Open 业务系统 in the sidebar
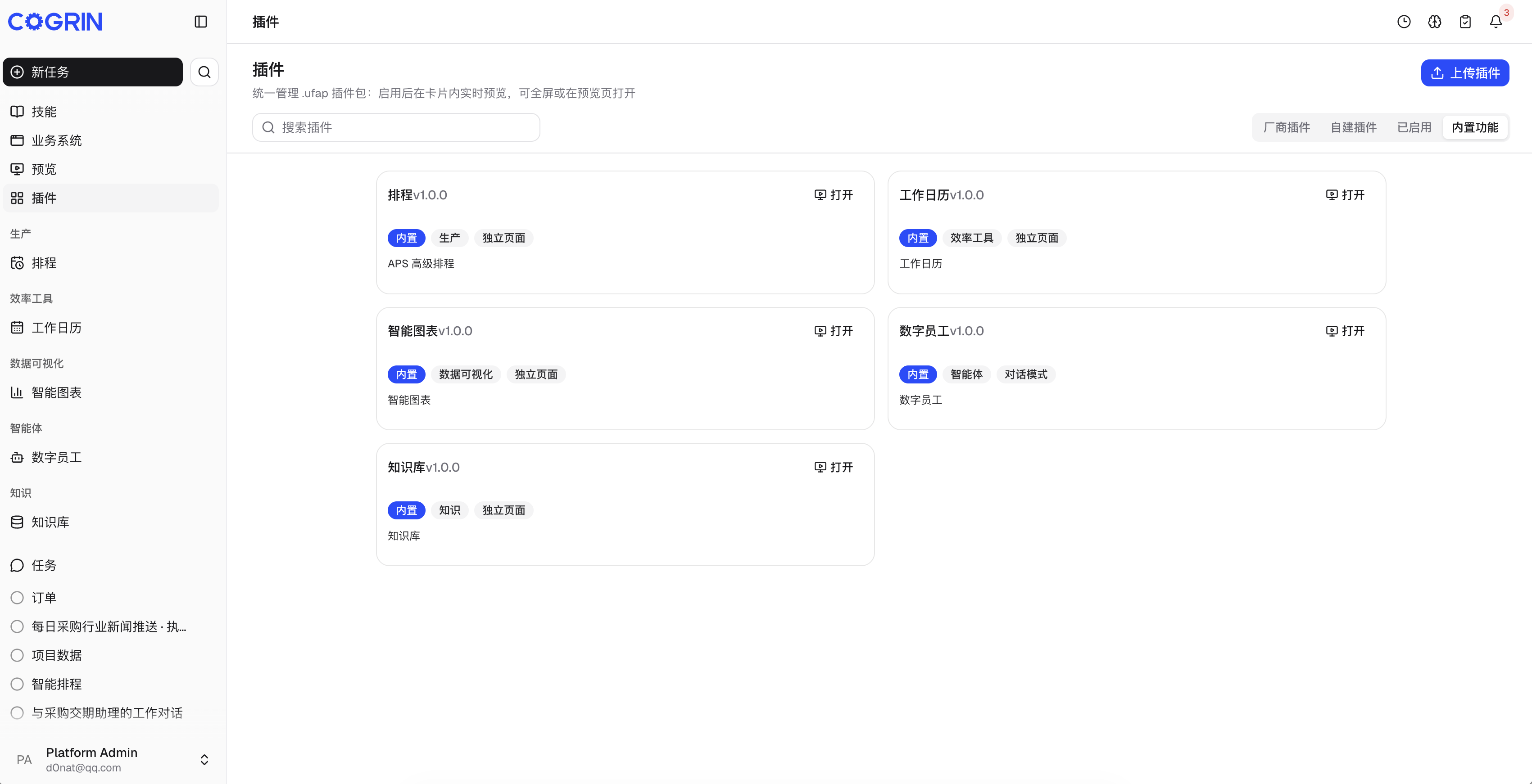Viewport: 1532px width, 784px height. 111,140
